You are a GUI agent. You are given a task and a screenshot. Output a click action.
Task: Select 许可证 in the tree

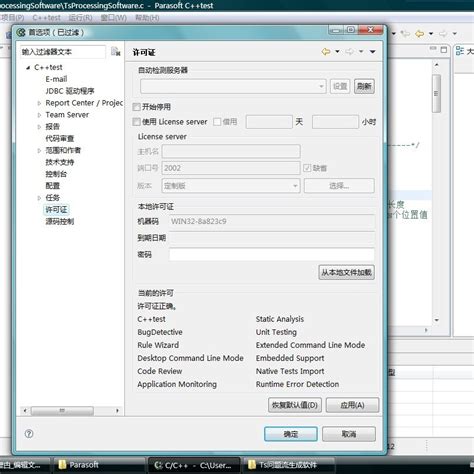(x=56, y=210)
